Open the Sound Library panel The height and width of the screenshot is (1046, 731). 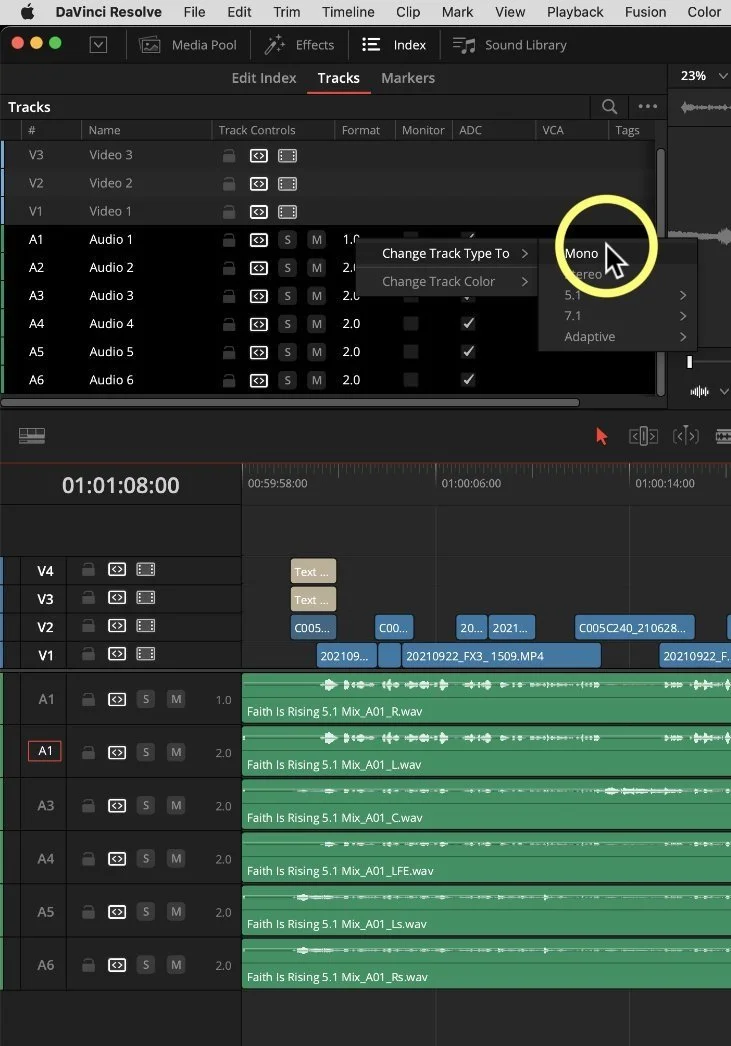pyautogui.click(x=510, y=45)
